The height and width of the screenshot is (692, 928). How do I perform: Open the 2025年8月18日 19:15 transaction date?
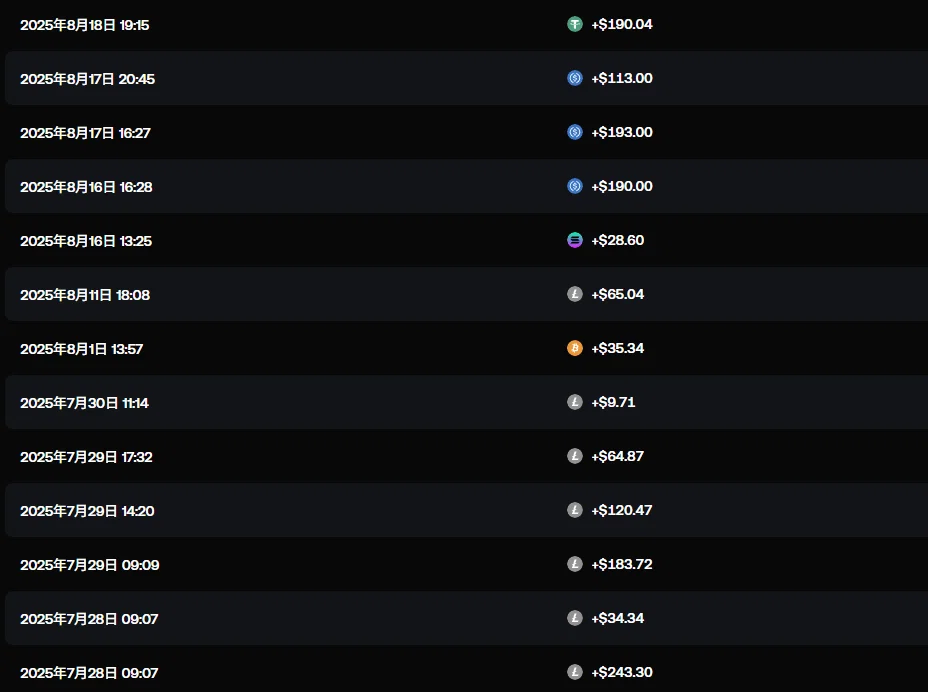click(x=85, y=25)
